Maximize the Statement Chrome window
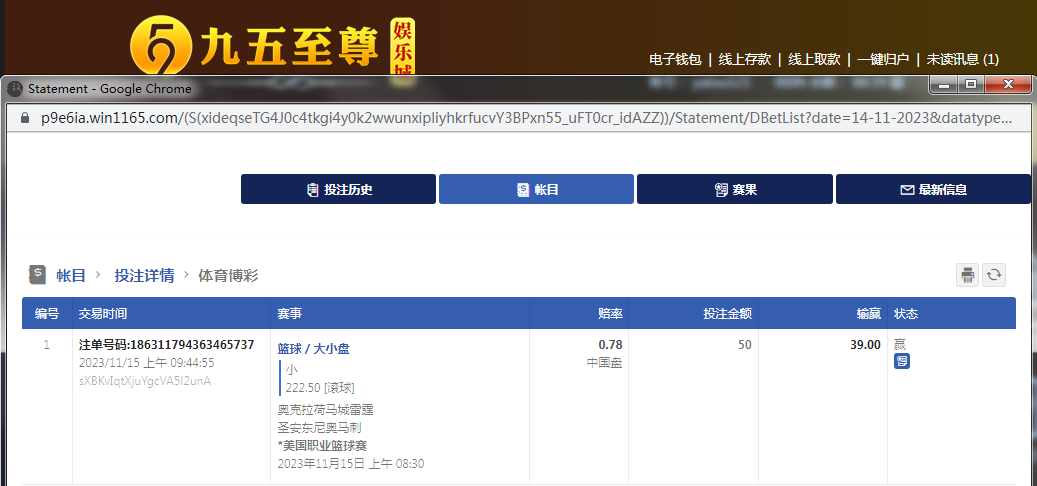This screenshot has width=1037, height=486. coord(970,85)
